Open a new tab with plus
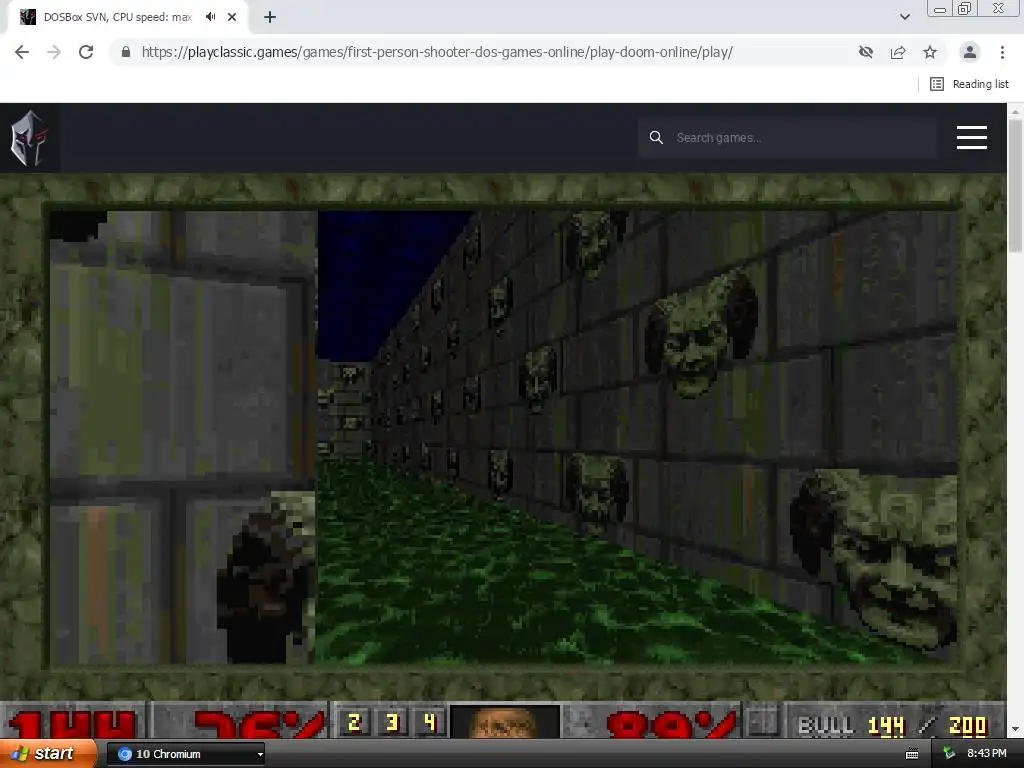Screen dimensions: 1024x768 (270, 17)
